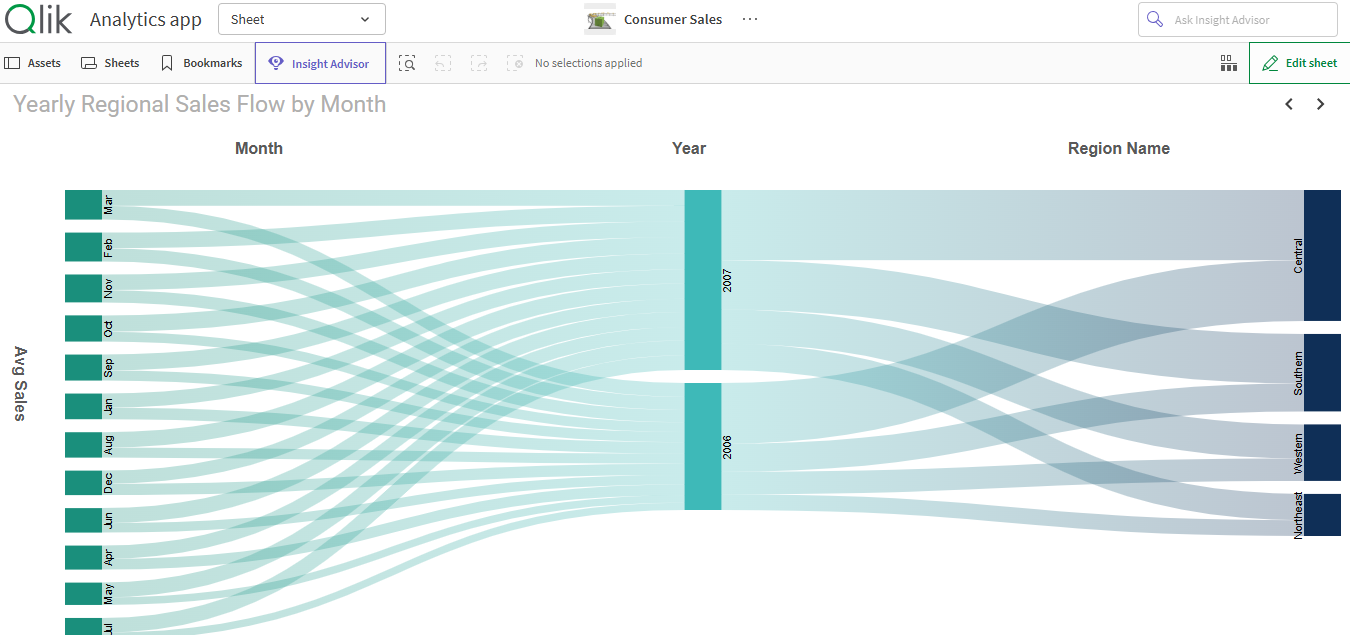1350x644 pixels.
Task: Toggle the Insight Advisor panel
Action: 320,62
